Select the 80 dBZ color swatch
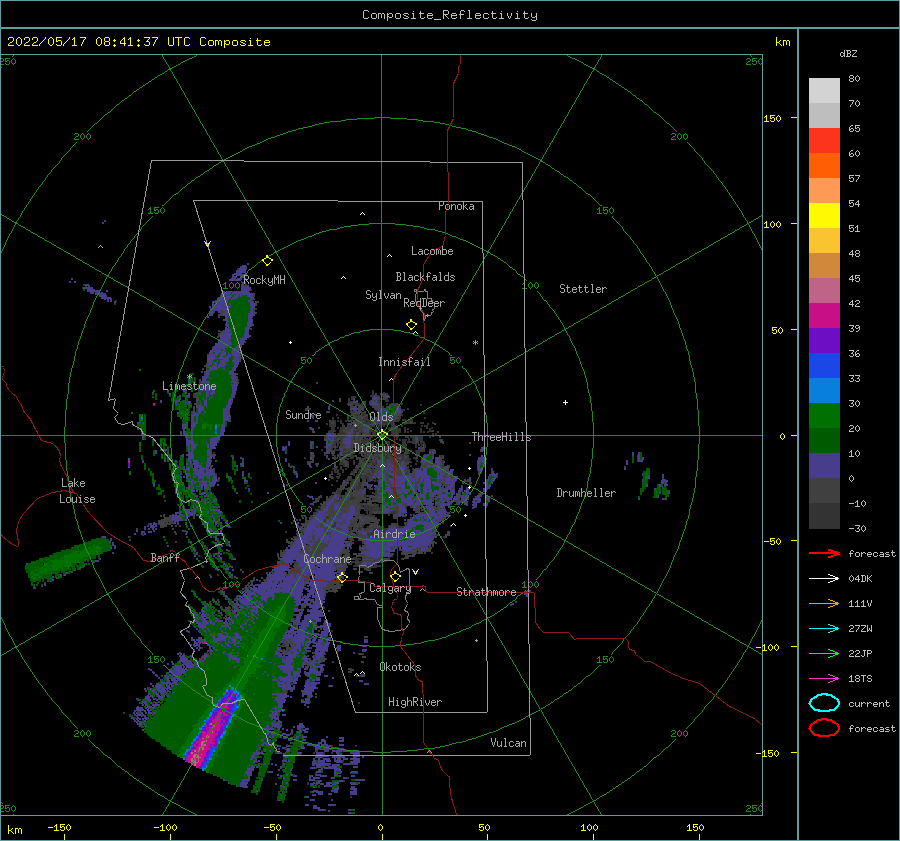 pyautogui.click(x=824, y=91)
